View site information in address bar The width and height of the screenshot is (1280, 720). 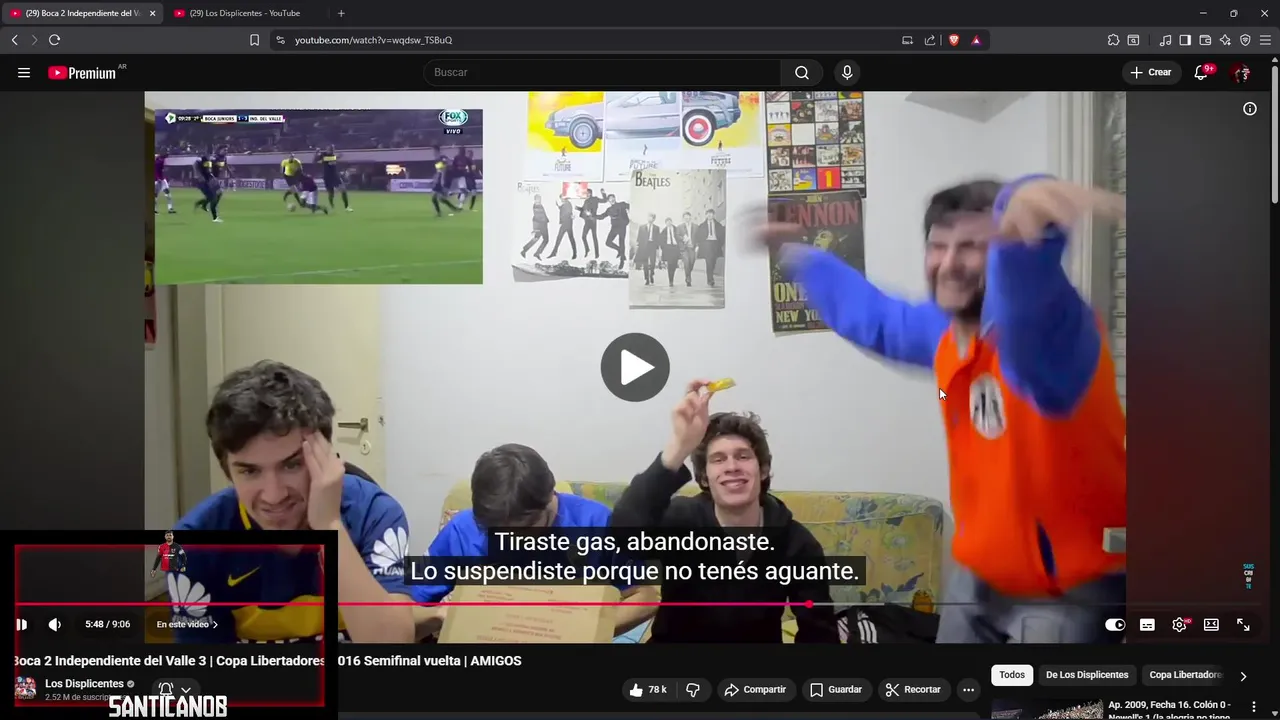(280, 40)
